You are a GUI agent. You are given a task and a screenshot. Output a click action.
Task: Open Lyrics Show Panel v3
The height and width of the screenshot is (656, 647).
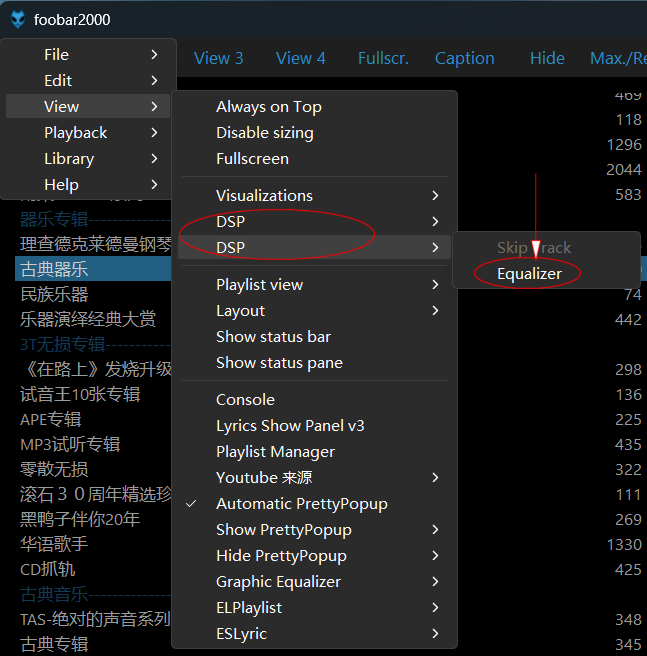click(290, 426)
